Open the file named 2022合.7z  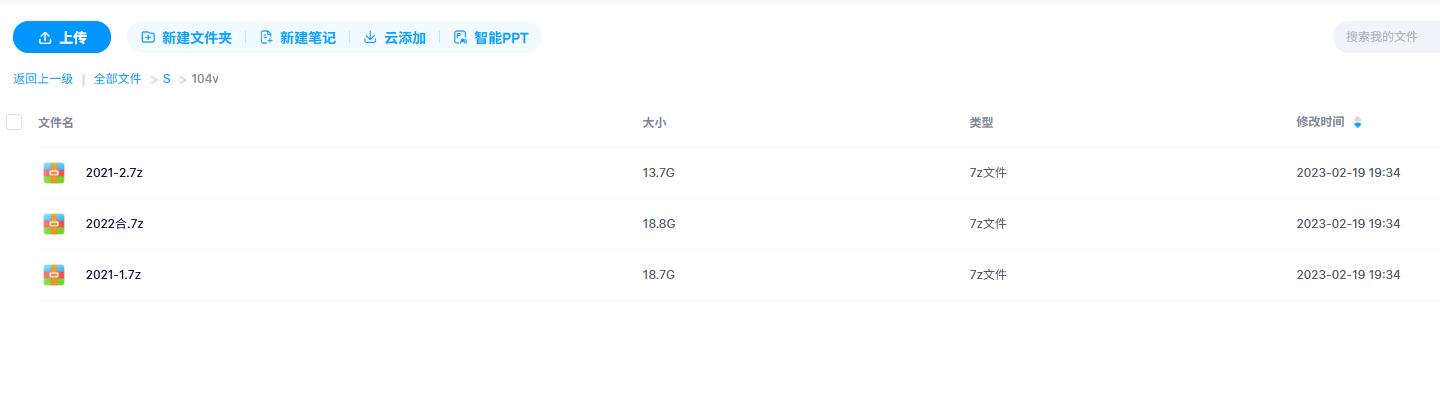pos(115,224)
